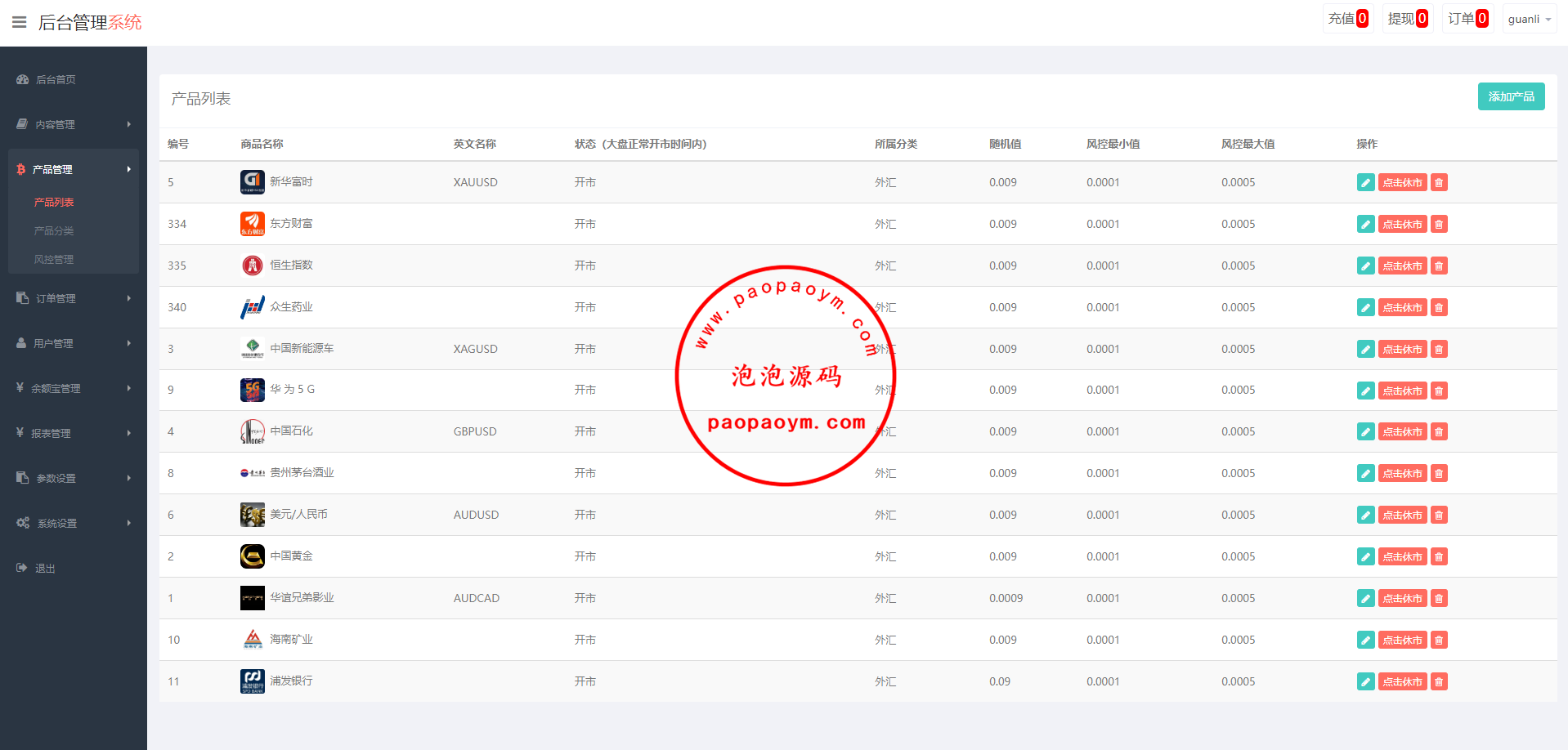Click the 添加产品 button
The height and width of the screenshot is (750, 1568).
coord(1511,96)
